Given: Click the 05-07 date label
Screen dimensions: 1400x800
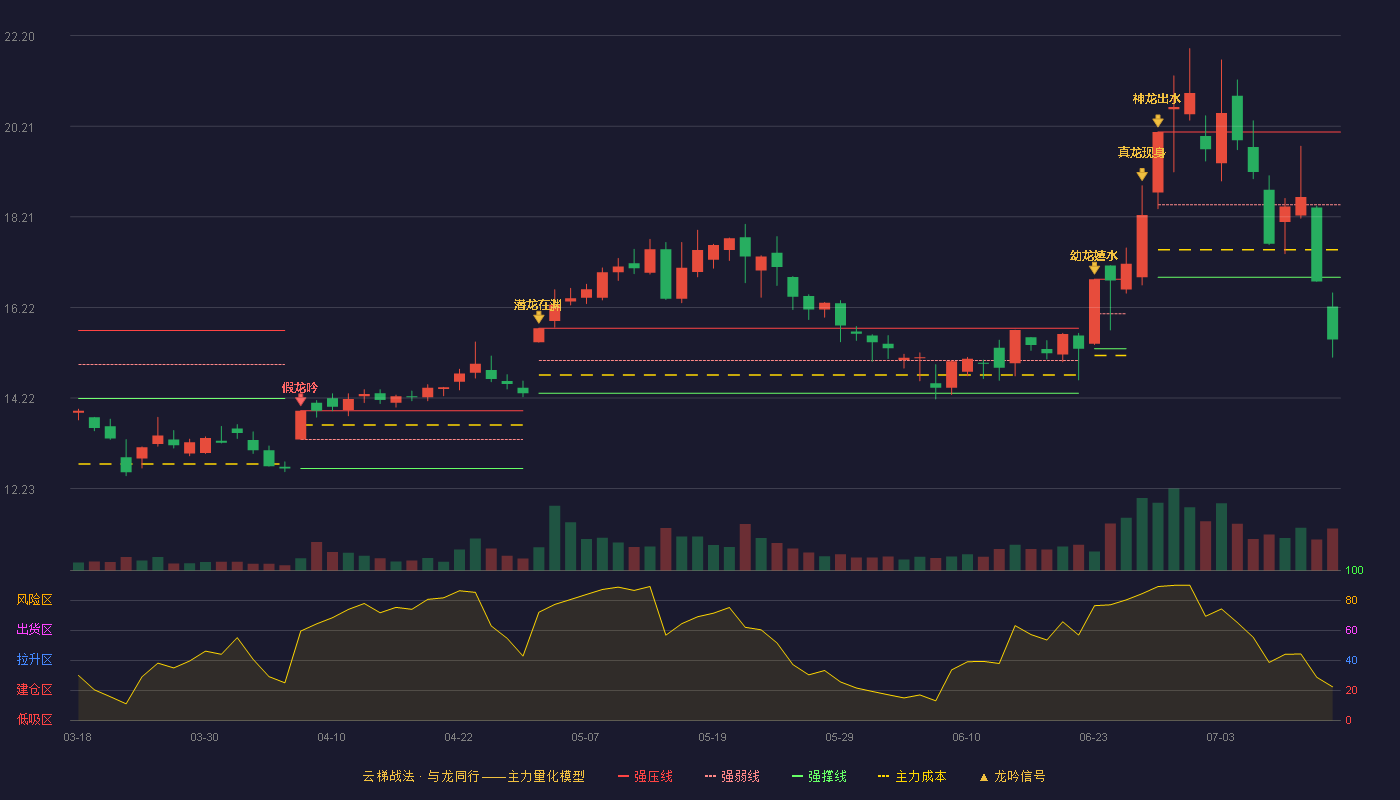Looking at the screenshot, I should 585,737.
